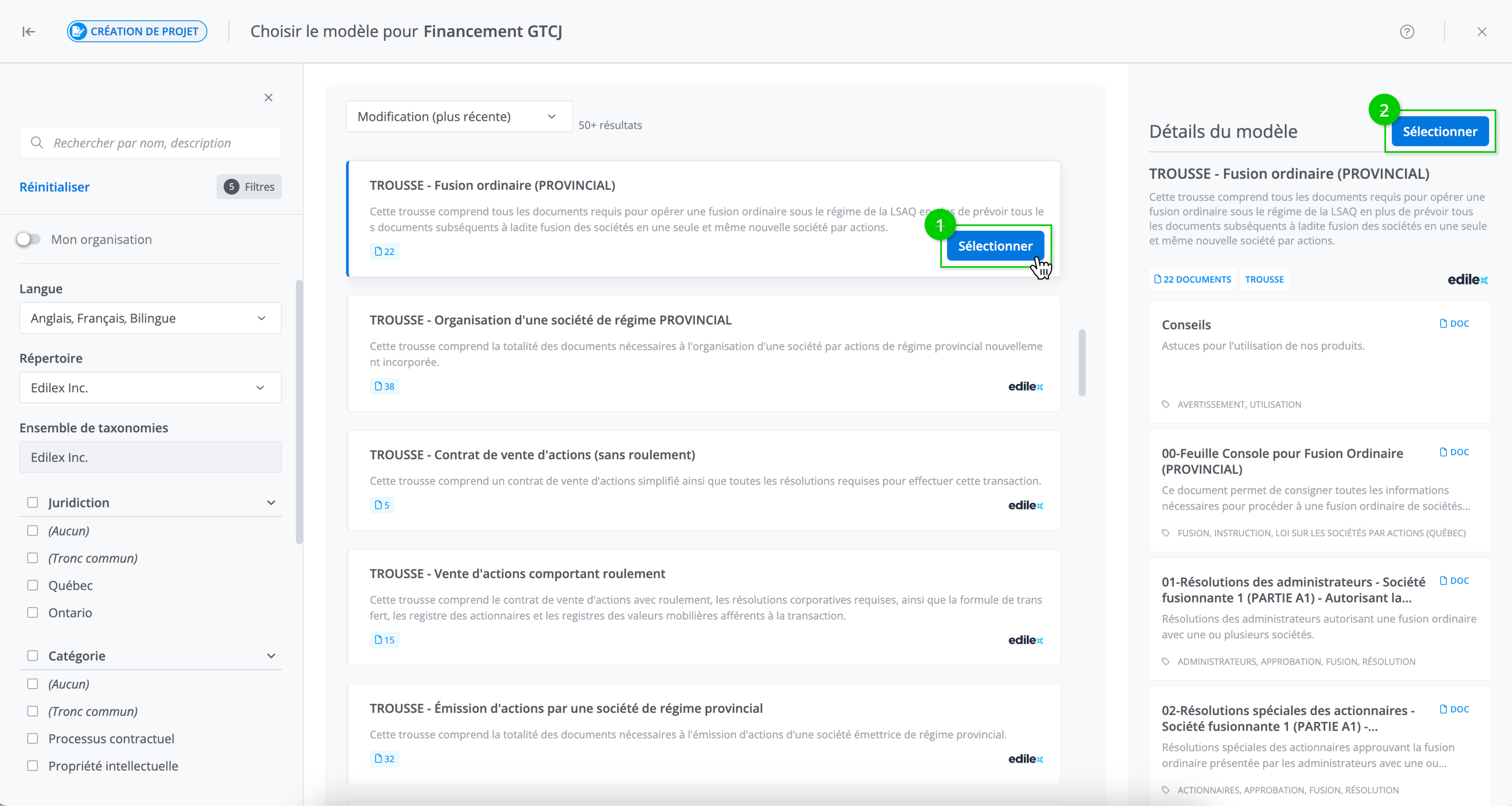Collapse the Juridiction section chevron

click(x=271, y=502)
